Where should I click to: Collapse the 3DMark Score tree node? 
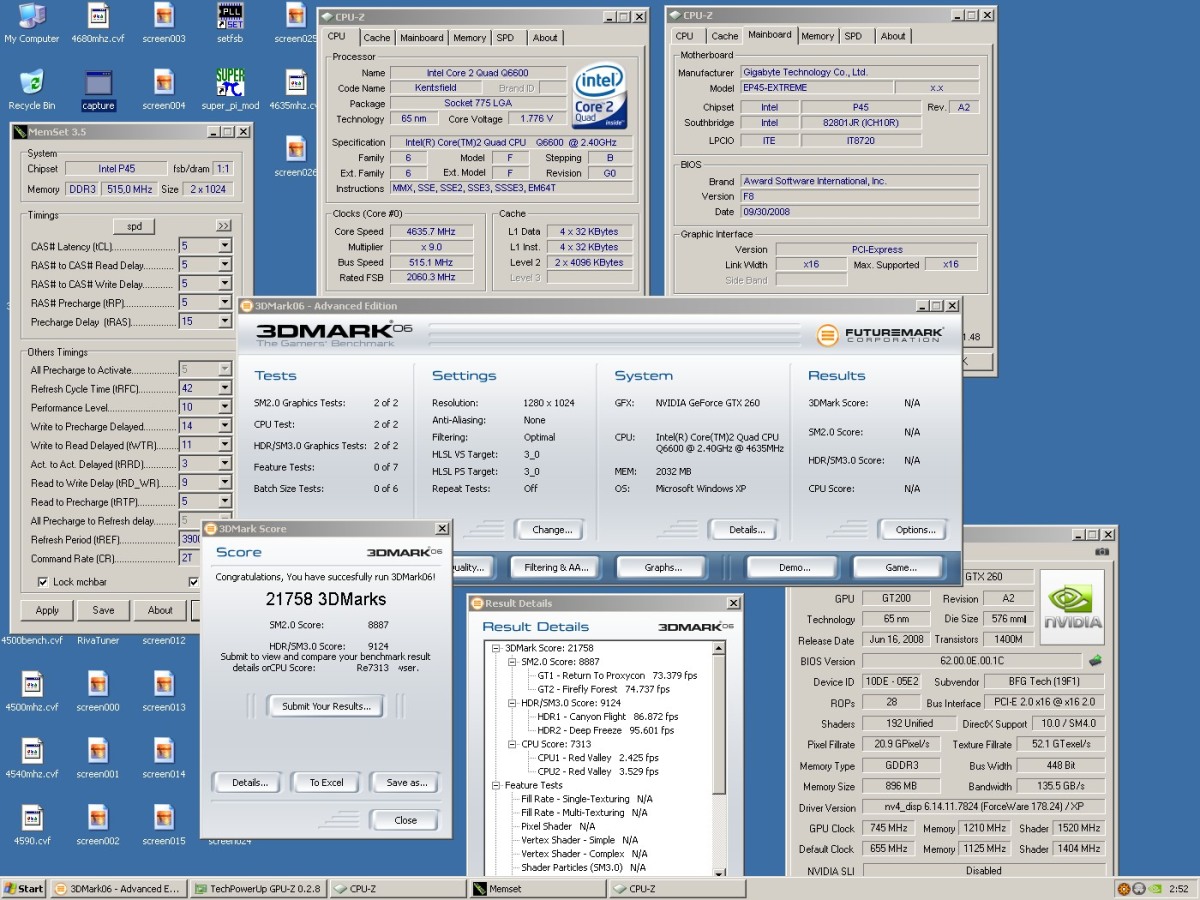(496, 648)
